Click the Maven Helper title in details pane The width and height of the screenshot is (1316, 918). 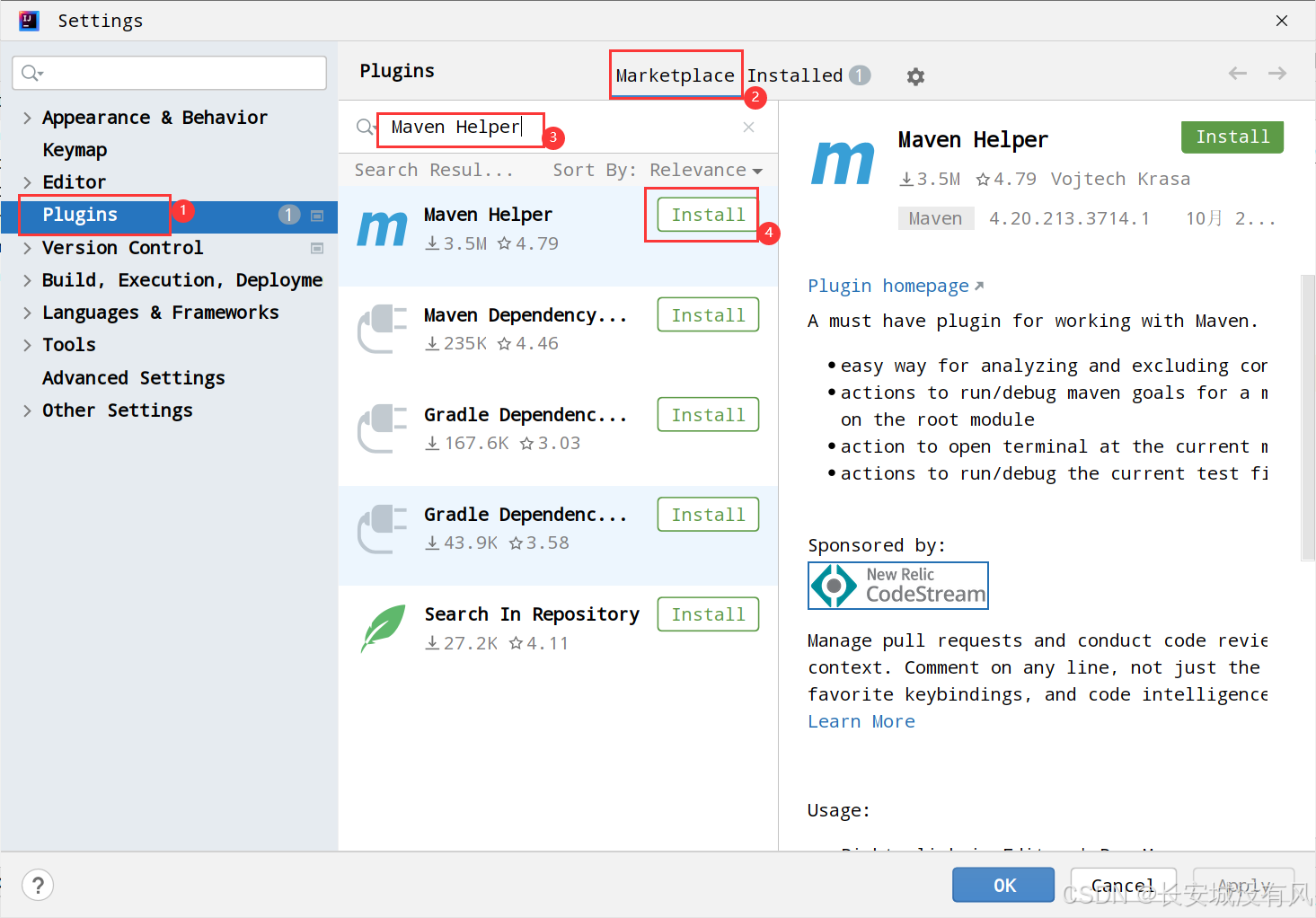click(973, 140)
